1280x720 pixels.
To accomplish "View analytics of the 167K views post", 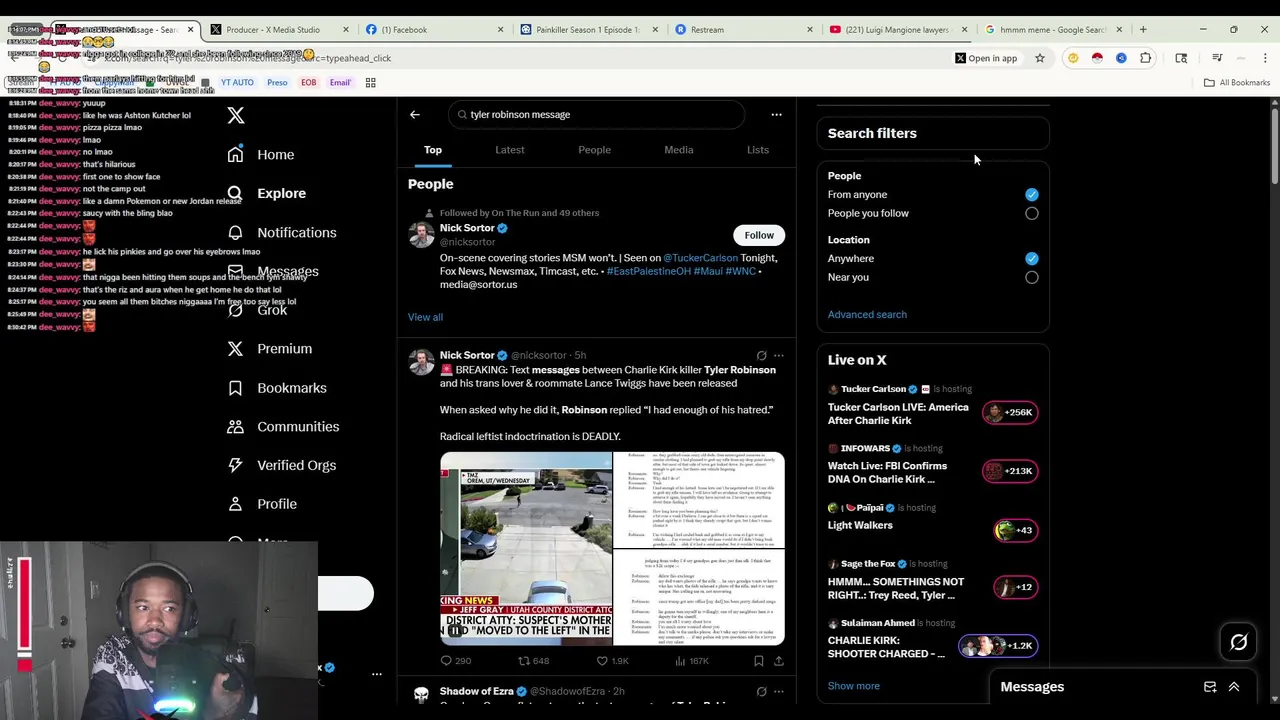I will tap(691, 661).
